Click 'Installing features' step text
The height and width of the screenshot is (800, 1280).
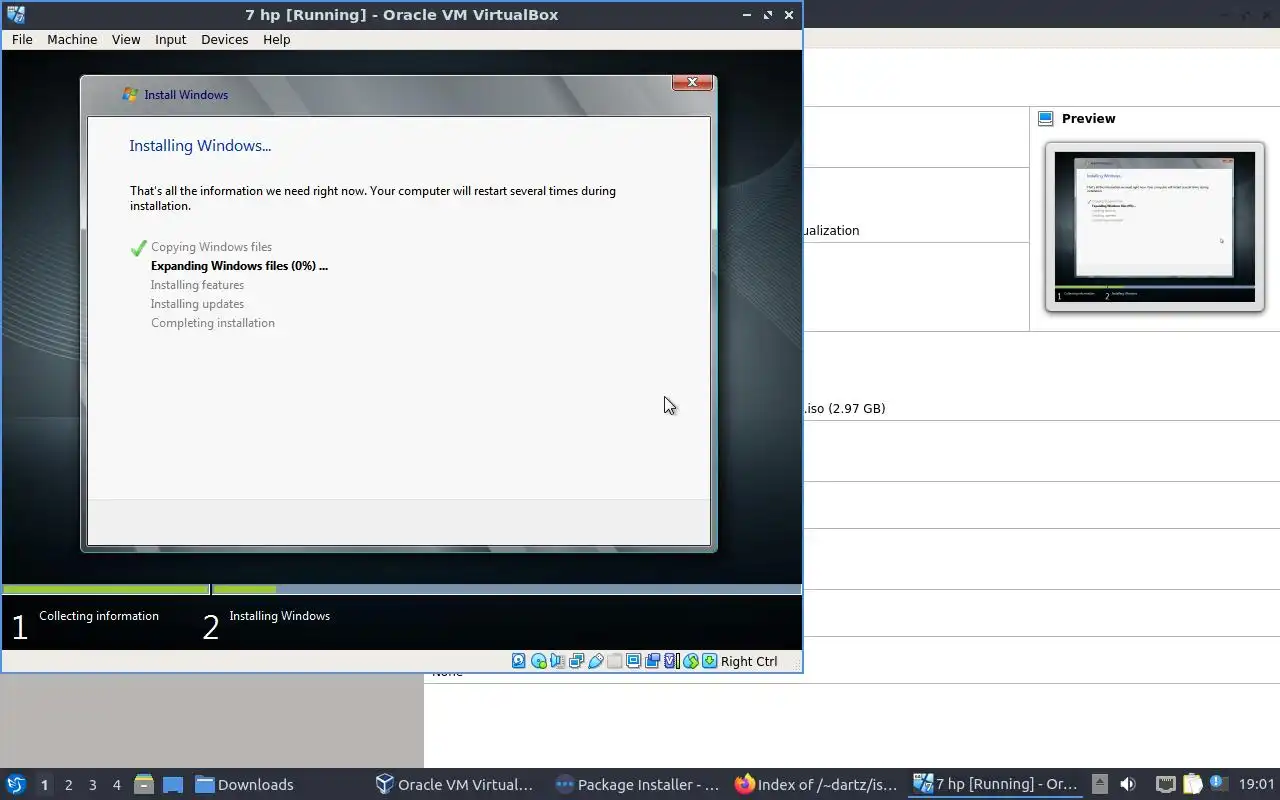(197, 285)
